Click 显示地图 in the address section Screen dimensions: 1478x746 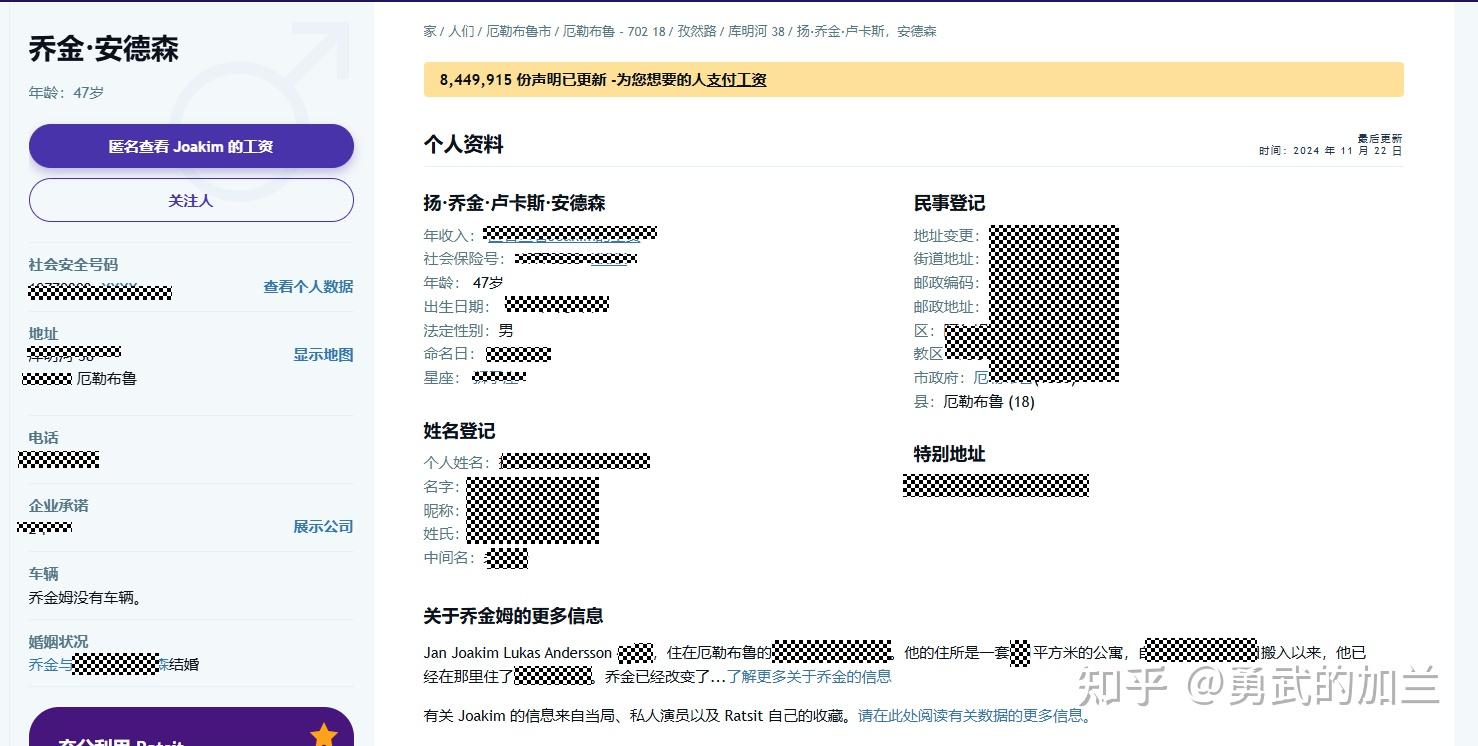click(322, 354)
